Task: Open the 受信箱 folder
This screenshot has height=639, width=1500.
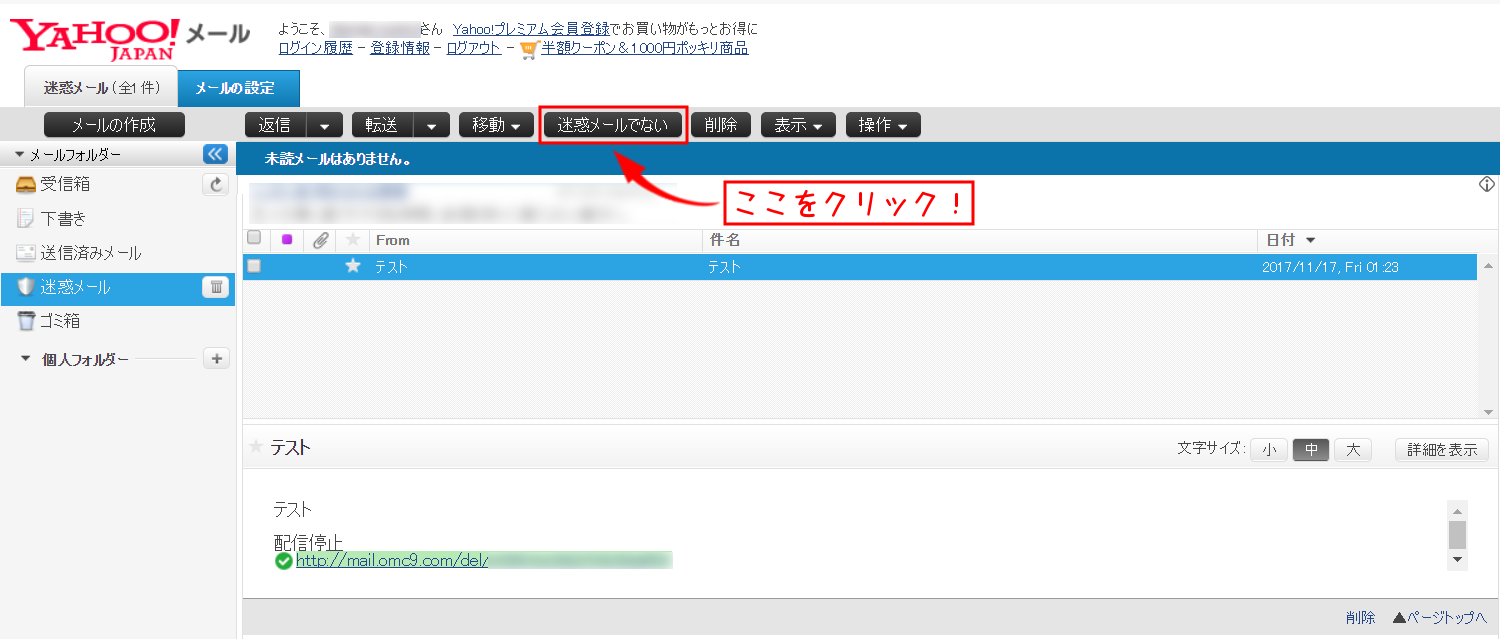Action: tap(66, 184)
